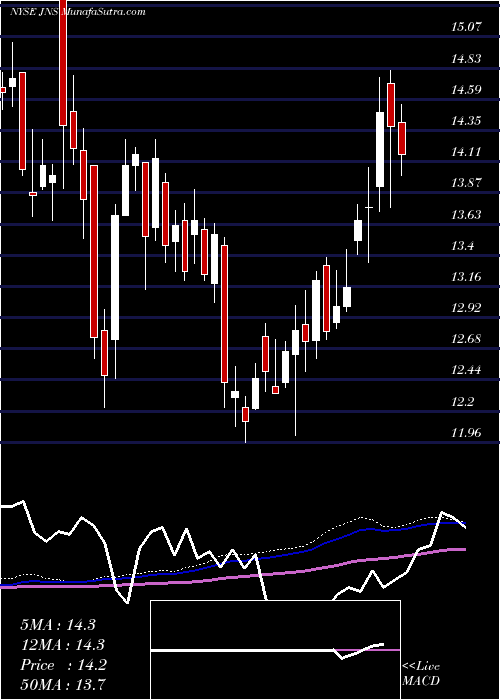
Task: Click the Price : 14.2 value
Action: (63, 665)
